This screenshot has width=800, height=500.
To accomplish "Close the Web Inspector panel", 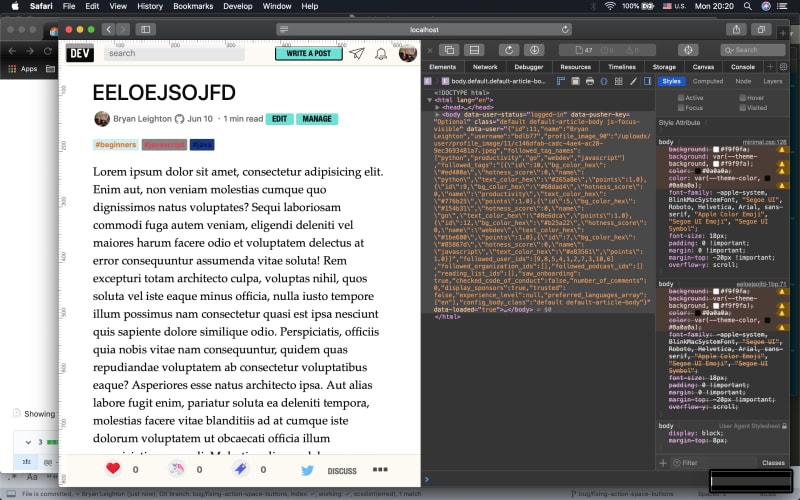I will coord(430,50).
